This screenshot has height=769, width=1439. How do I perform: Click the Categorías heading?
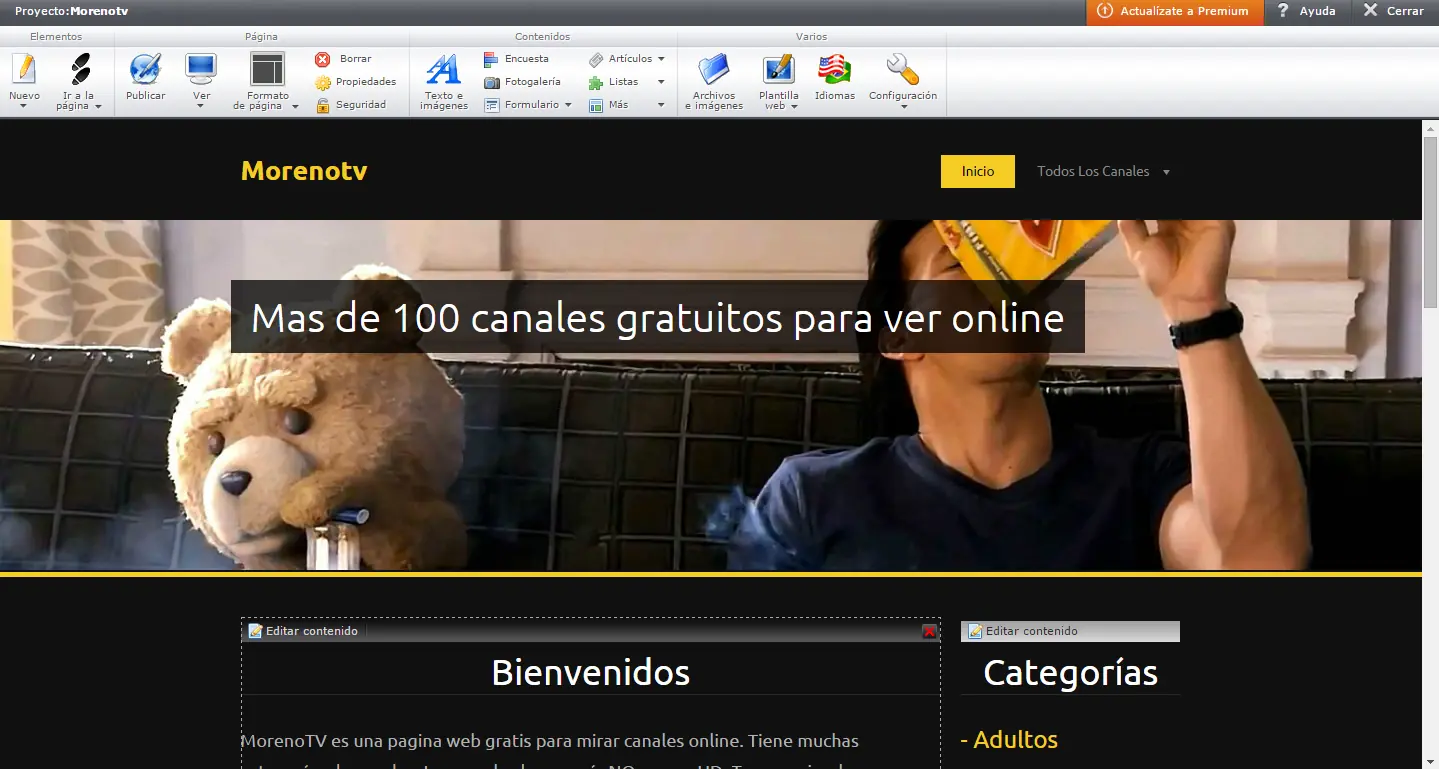tap(1070, 673)
